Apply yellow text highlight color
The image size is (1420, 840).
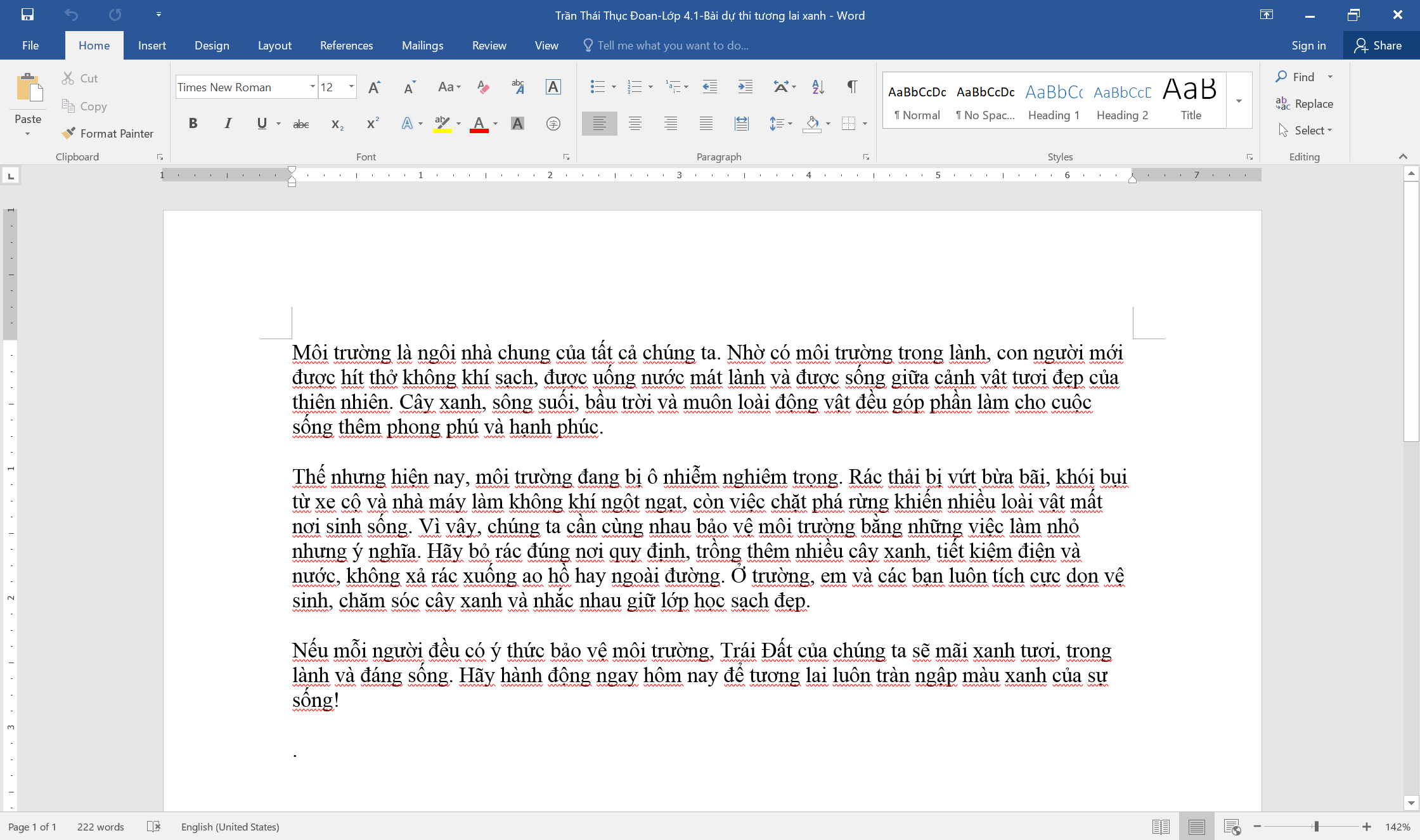(442, 124)
